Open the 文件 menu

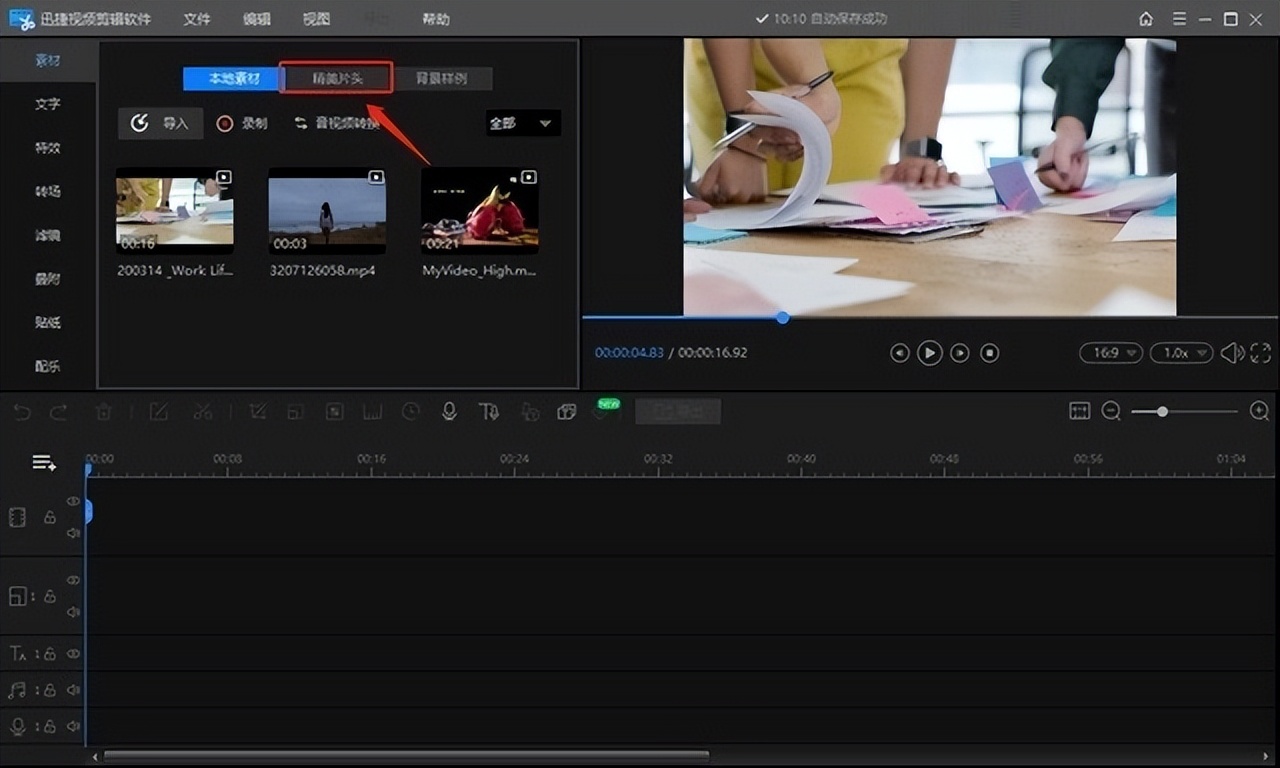click(x=197, y=19)
